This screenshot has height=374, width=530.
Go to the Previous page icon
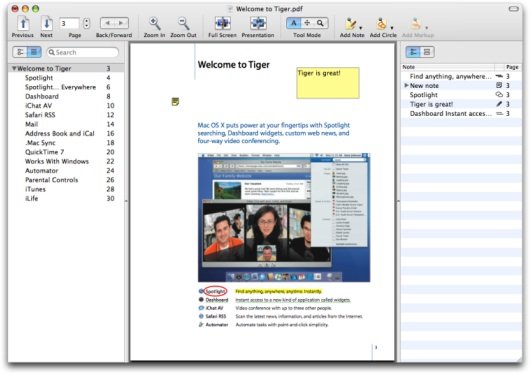[23, 23]
